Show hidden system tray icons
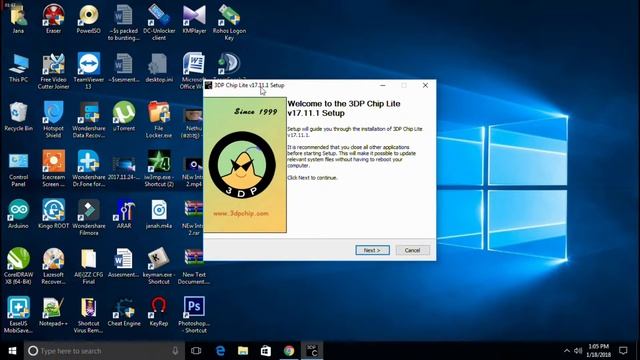Image resolution: width=640 pixels, height=360 pixels. [x=567, y=351]
